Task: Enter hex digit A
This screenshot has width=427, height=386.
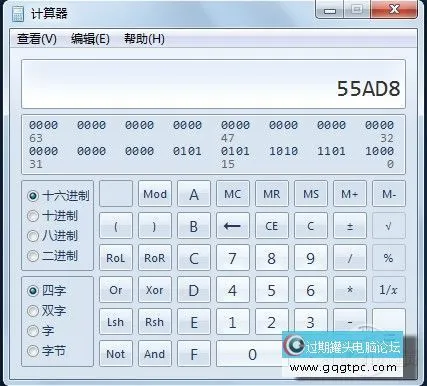Action: point(194,194)
